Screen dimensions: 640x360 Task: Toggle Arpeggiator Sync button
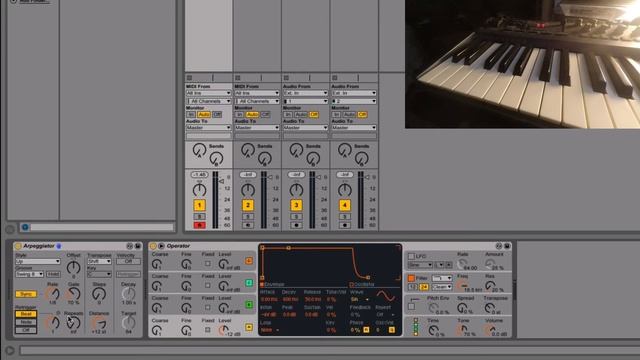point(26,294)
